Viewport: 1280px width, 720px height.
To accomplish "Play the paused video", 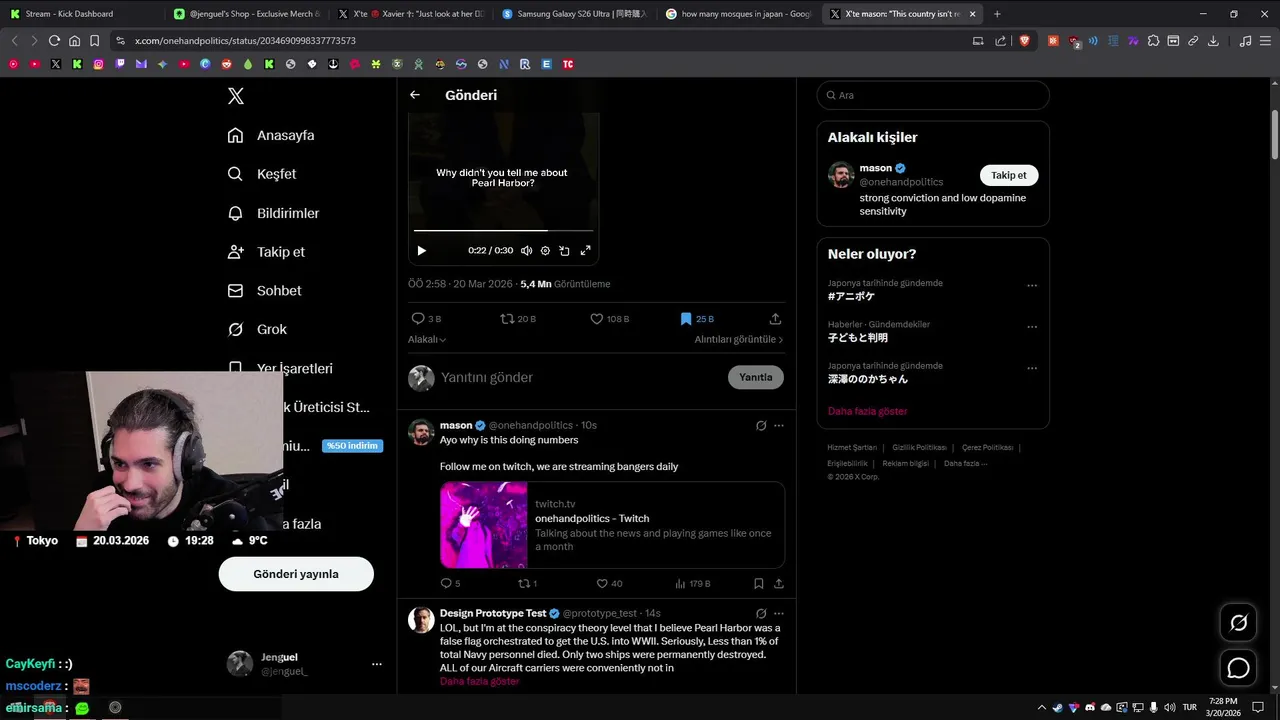I will 421,251.
